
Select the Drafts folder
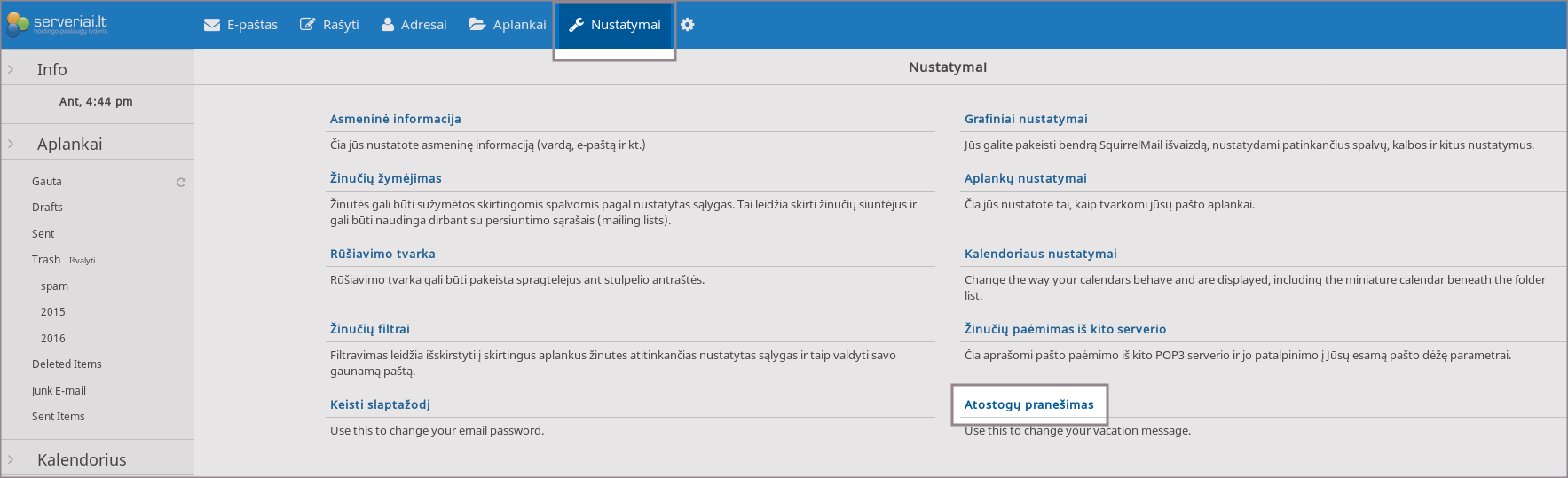pyautogui.click(x=47, y=208)
